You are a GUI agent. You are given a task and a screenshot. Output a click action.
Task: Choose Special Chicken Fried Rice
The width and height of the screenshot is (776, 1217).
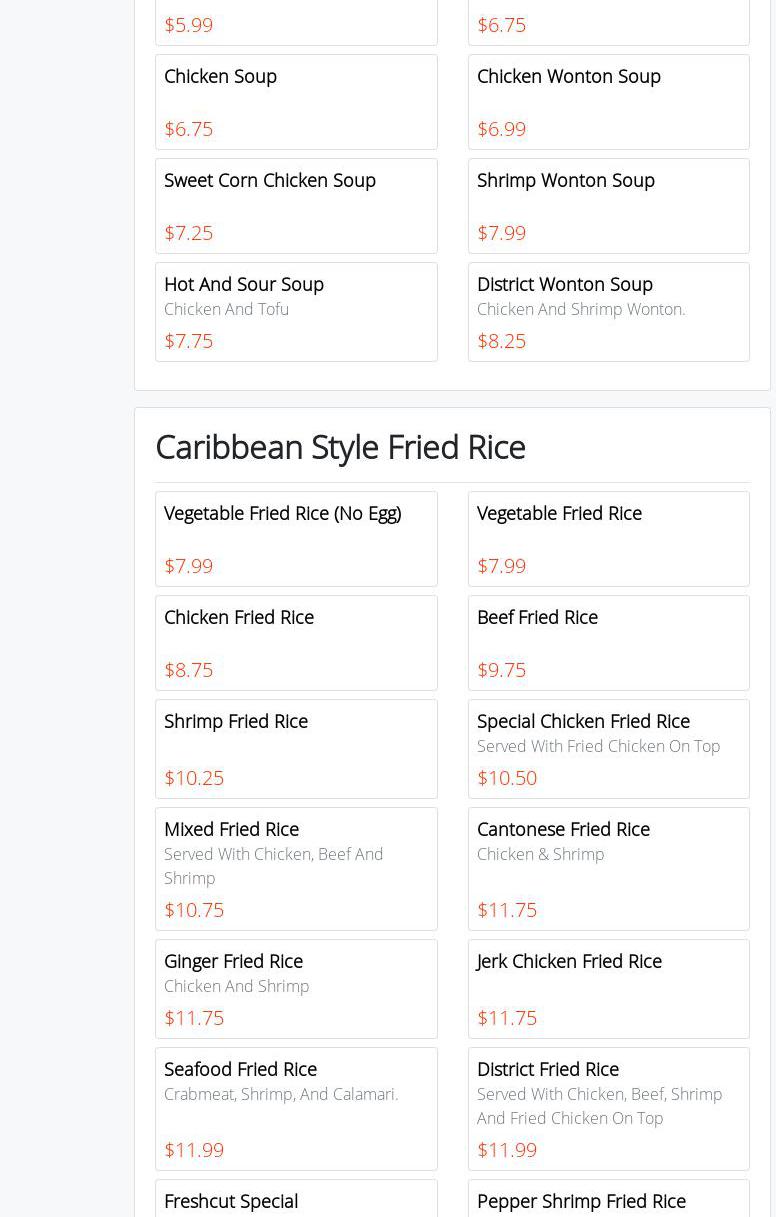click(x=608, y=749)
